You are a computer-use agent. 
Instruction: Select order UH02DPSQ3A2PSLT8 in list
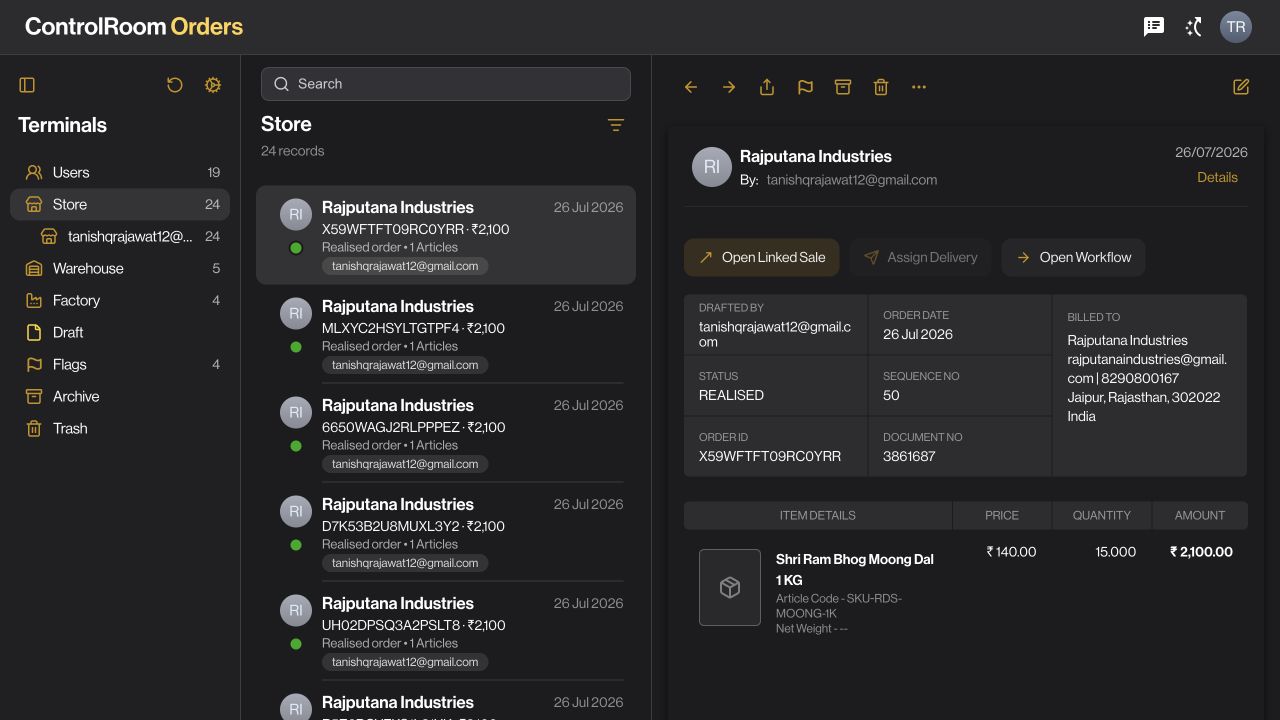click(446, 631)
